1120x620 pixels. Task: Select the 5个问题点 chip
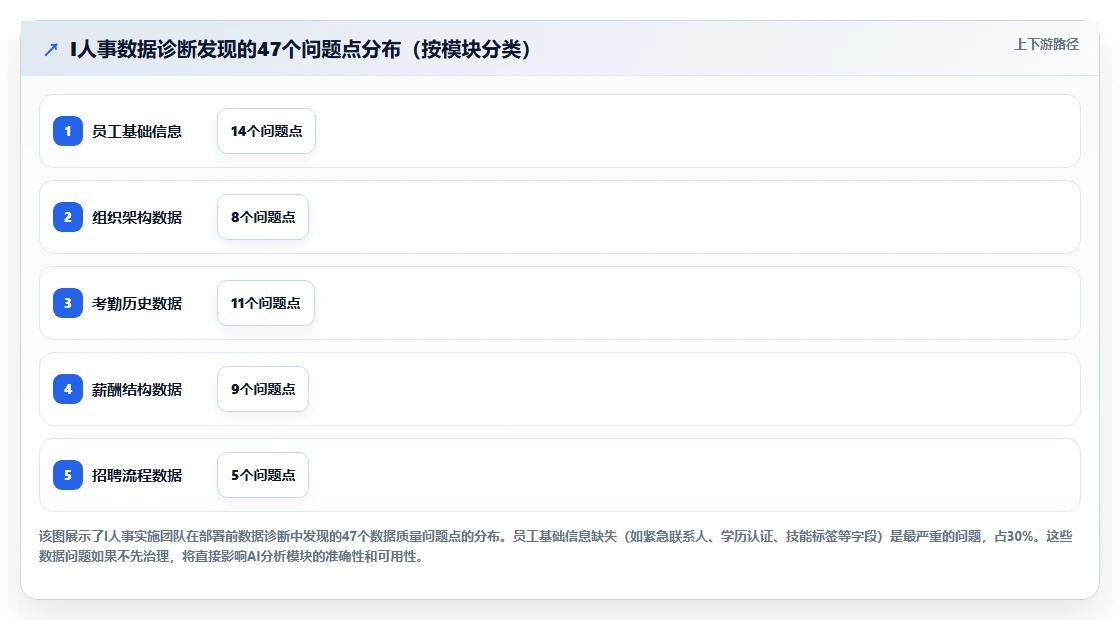263,475
